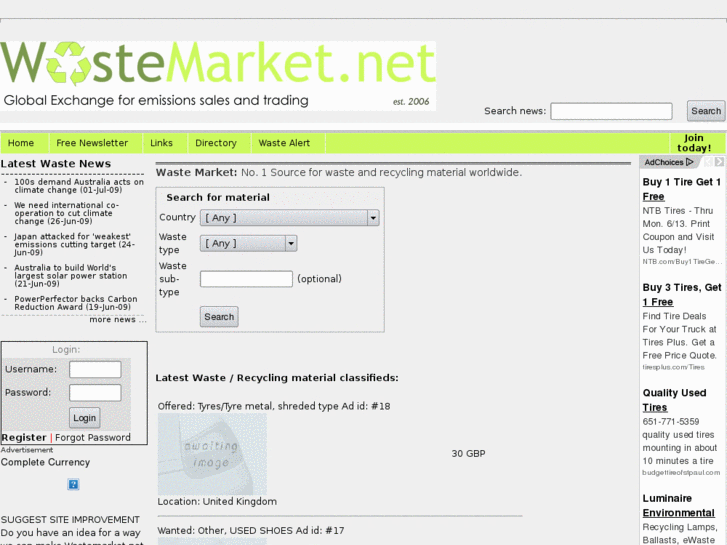Open the Register link
This screenshot has height=545, width=727.
click(x=24, y=437)
